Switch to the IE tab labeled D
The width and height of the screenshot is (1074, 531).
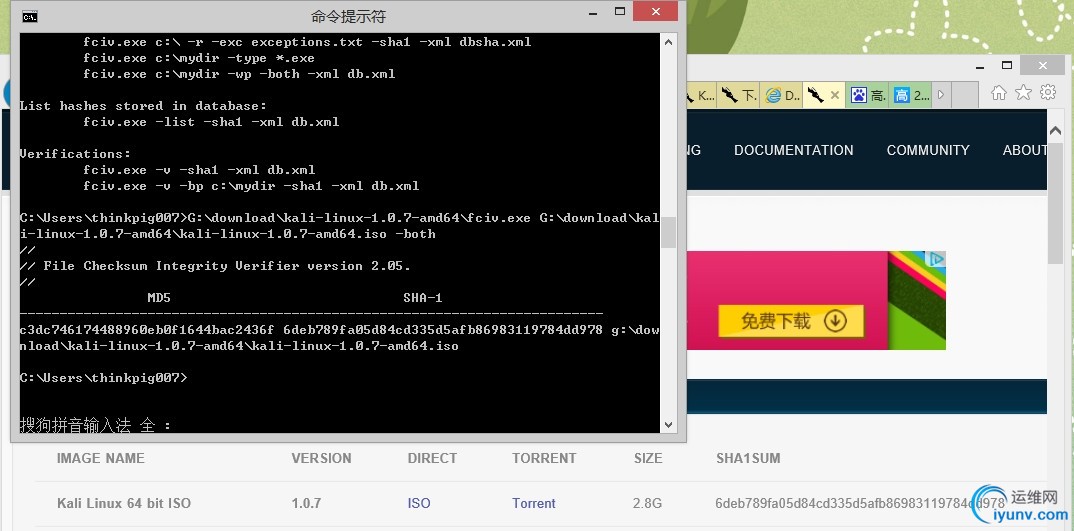tap(782, 96)
